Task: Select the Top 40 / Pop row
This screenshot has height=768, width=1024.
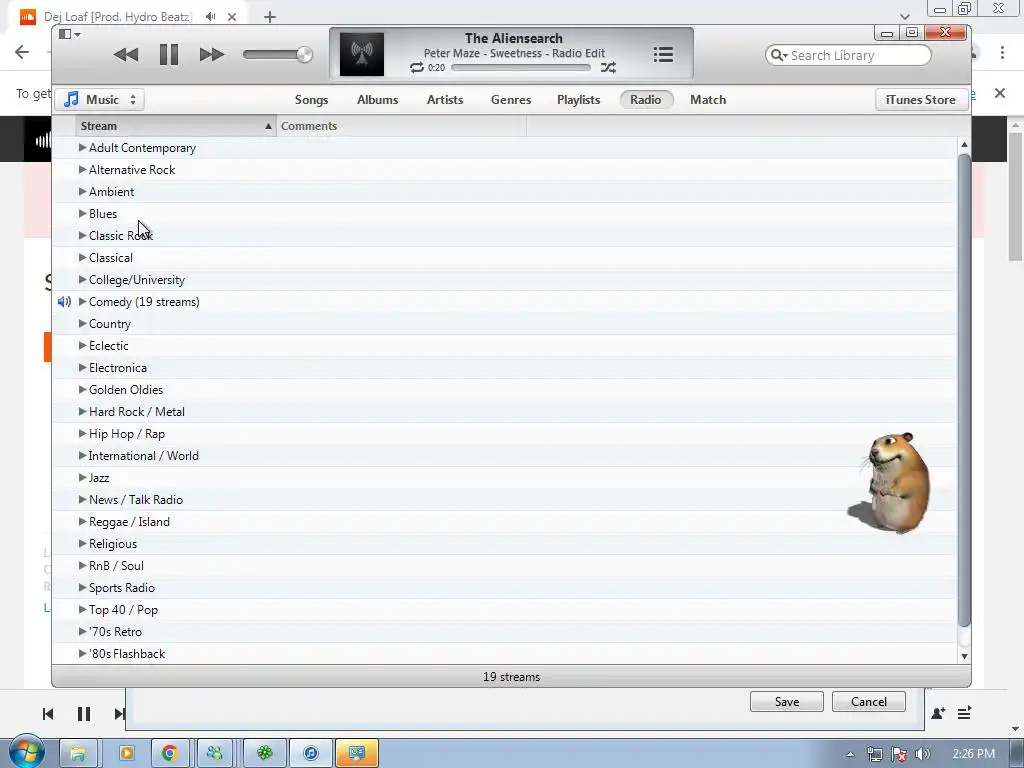Action: coord(504,609)
